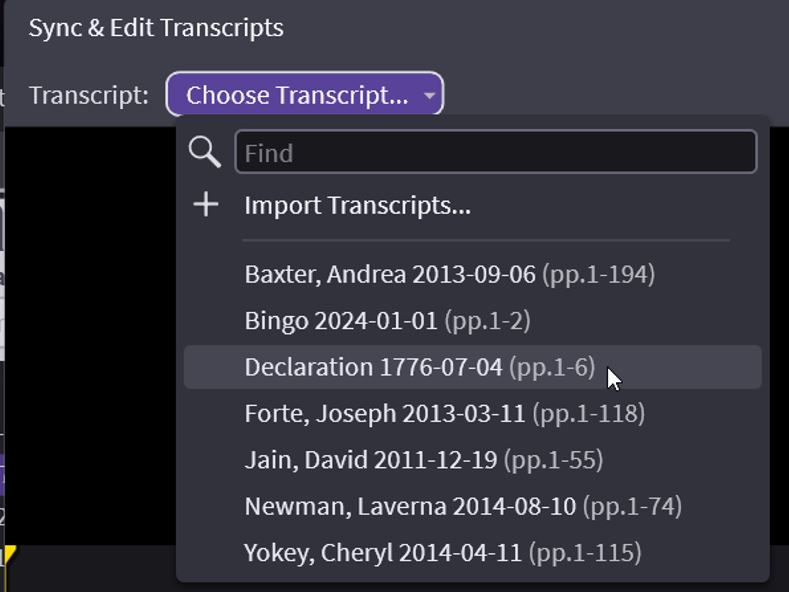The width and height of the screenshot is (789, 592).
Task: Select the Bingo 2024-01-01 transcript
Action: pyautogui.click(x=341, y=321)
